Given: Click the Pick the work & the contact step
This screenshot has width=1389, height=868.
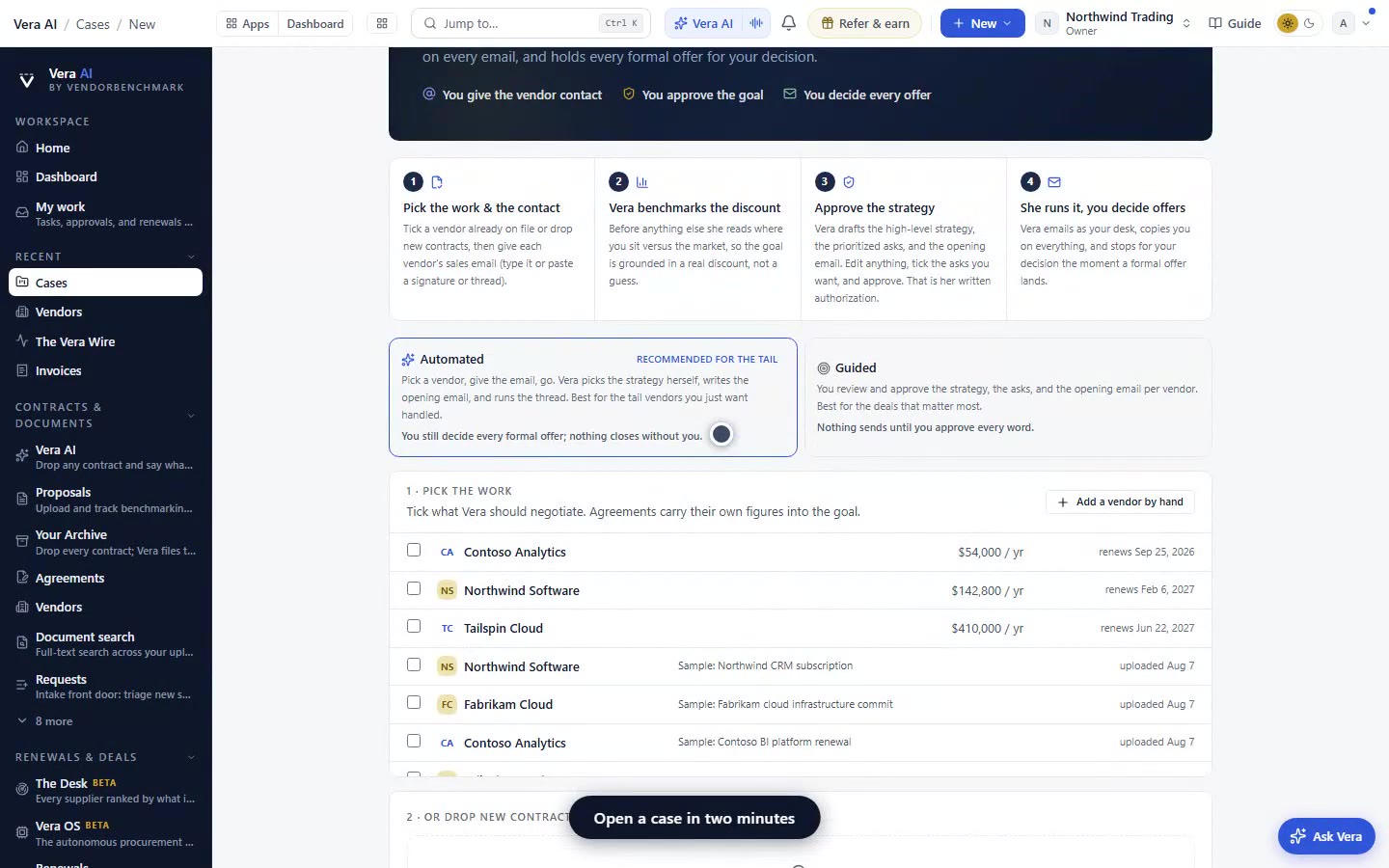Looking at the screenshot, I should click(x=492, y=239).
